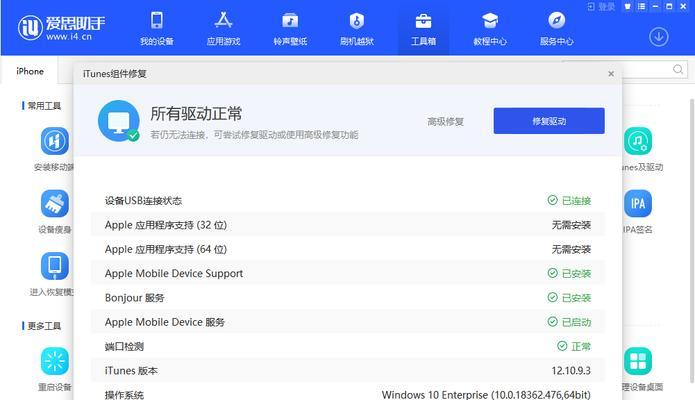The image size is (695, 400).
Task: Click the Bonjour 服务 row label
Action: click(x=134, y=298)
